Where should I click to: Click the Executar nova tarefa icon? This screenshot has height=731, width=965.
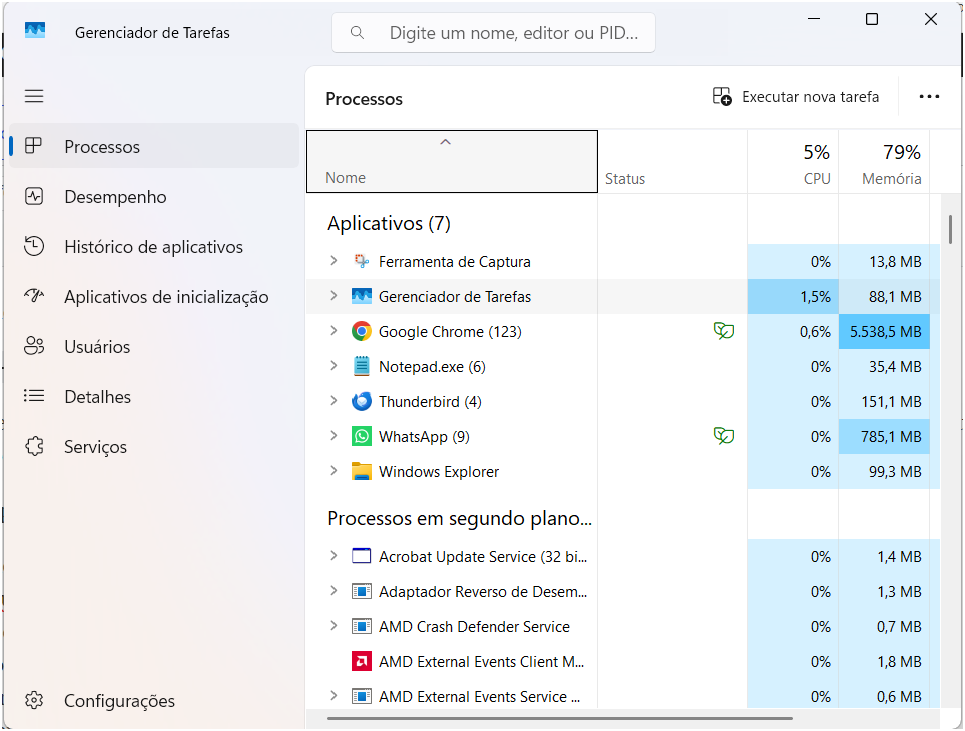[x=722, y=97]
